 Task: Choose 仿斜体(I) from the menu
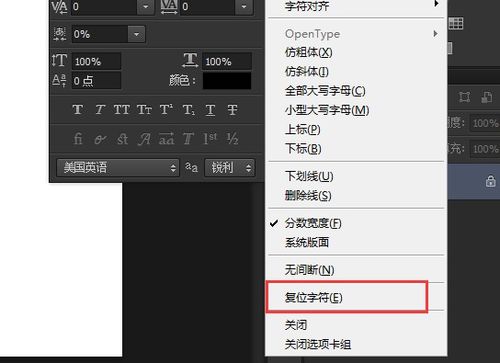click(x=356, y=71)
